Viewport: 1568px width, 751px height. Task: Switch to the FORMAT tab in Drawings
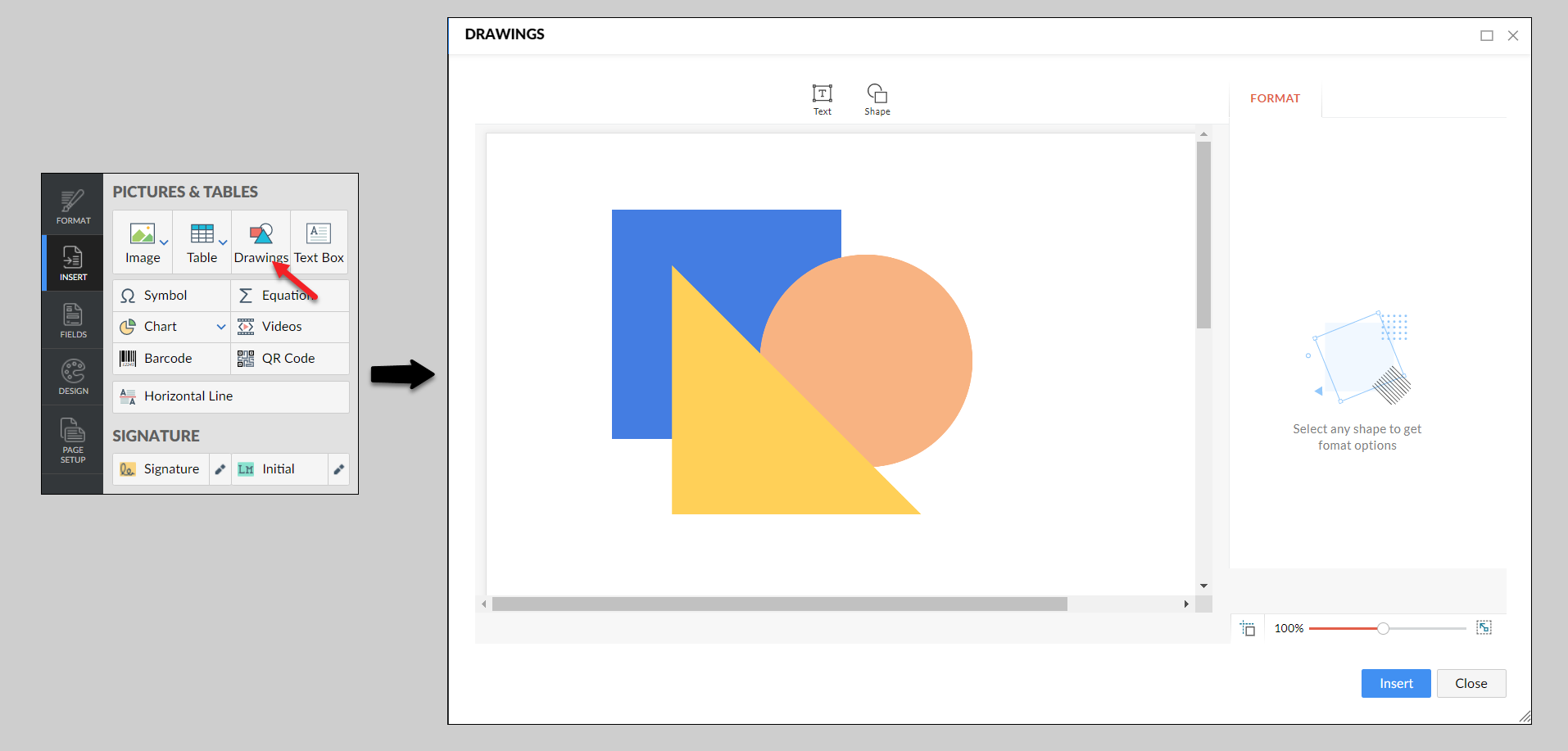click(1275, 98)
